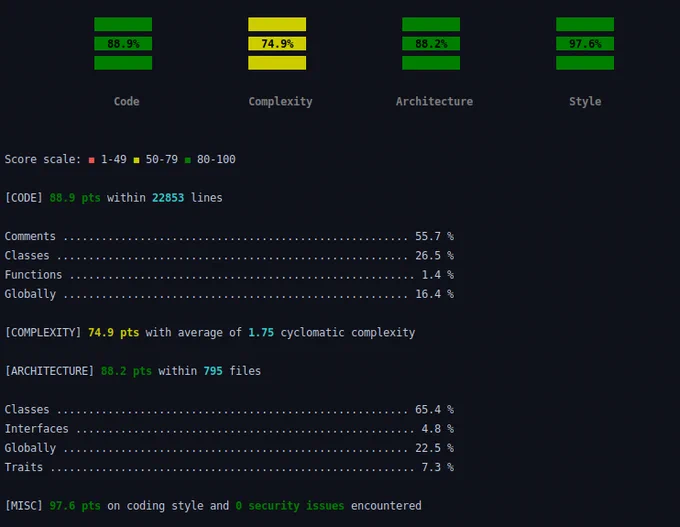680x527 pixels.
Task: Click the 65.4 % Classes value
Action: [x=435, y=409]
